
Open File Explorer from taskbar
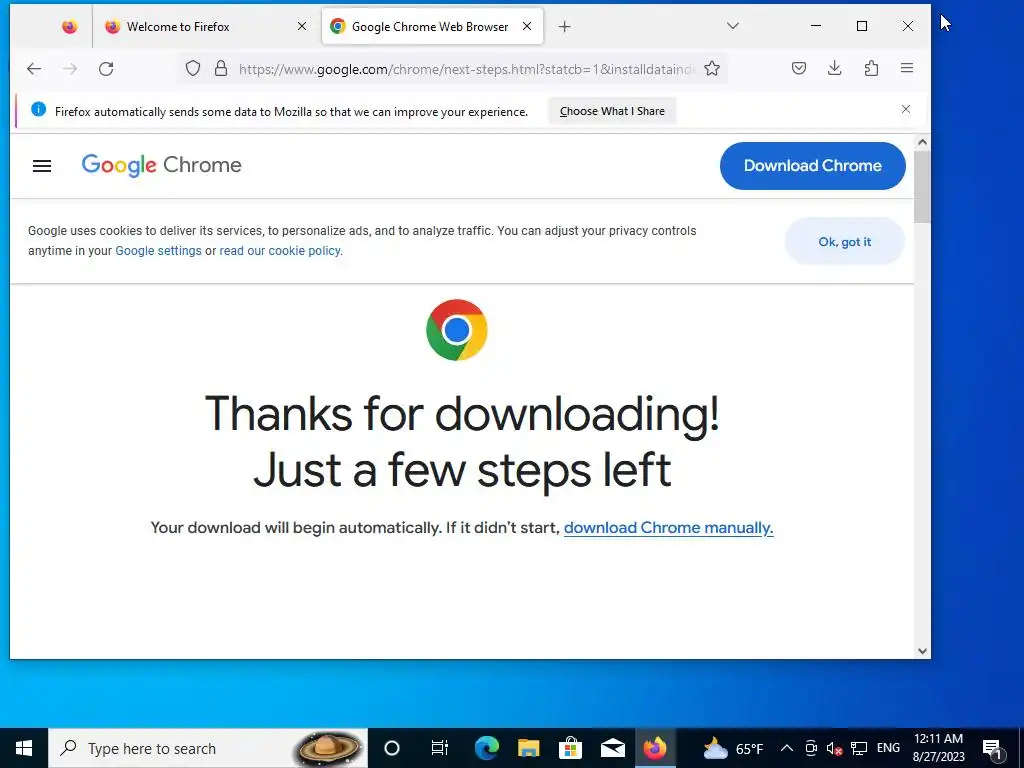coord(528,748)
